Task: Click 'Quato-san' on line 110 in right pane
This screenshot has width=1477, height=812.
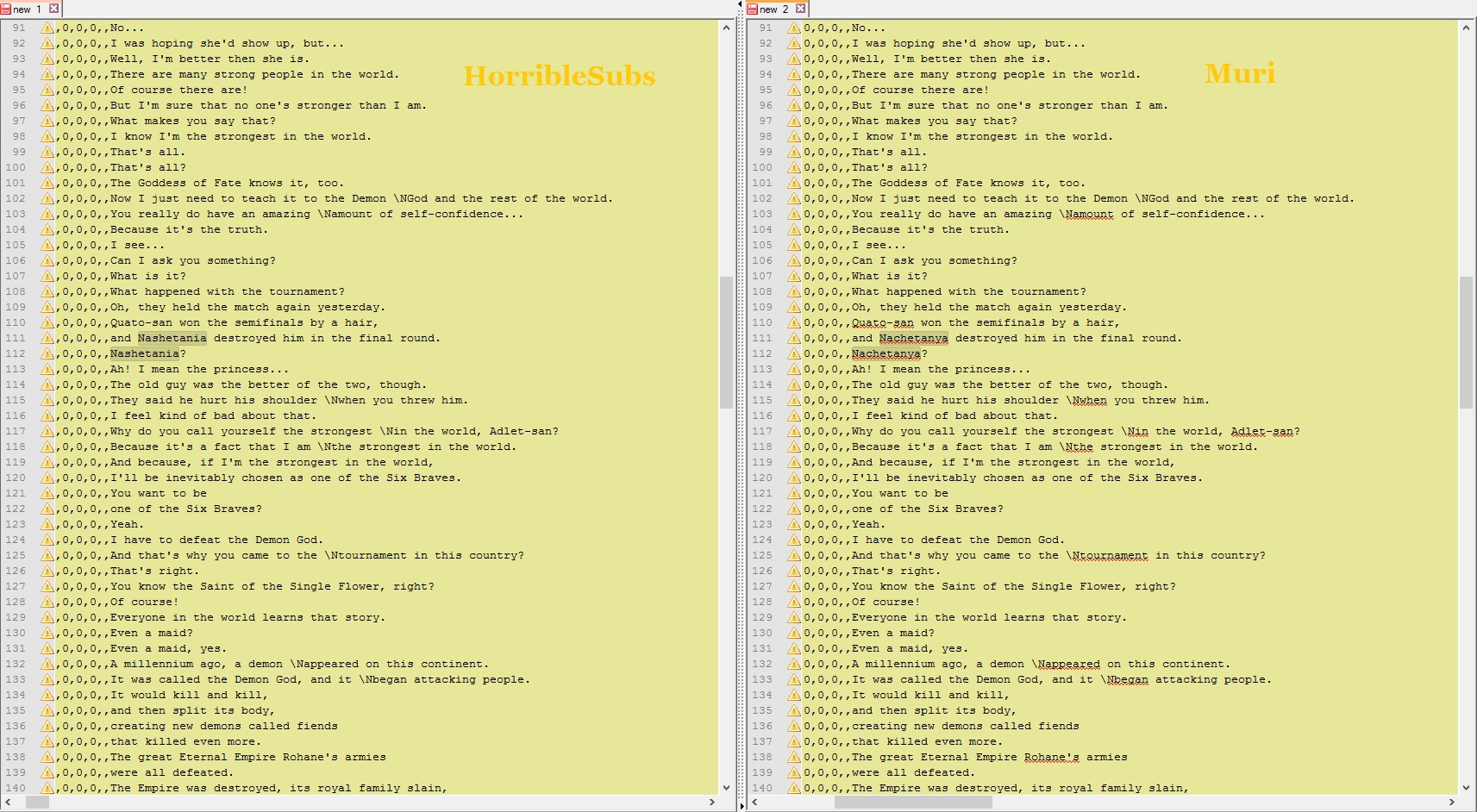Action: pos(882,323)
